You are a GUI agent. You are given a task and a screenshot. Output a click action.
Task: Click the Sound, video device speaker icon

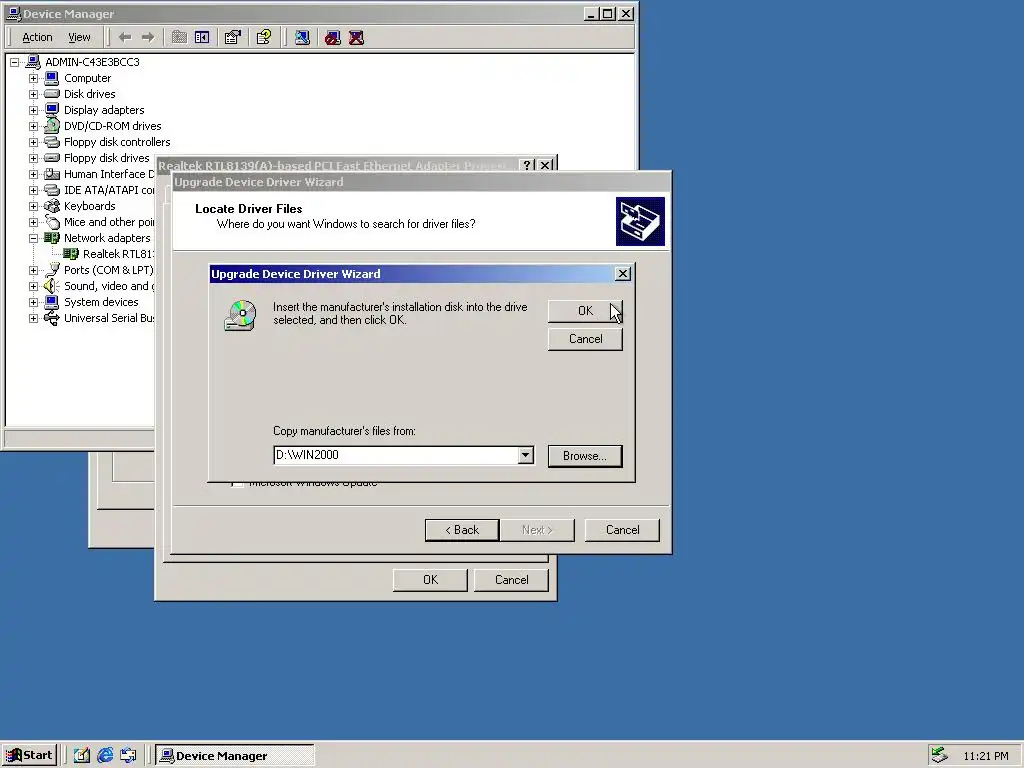(52, 286)
